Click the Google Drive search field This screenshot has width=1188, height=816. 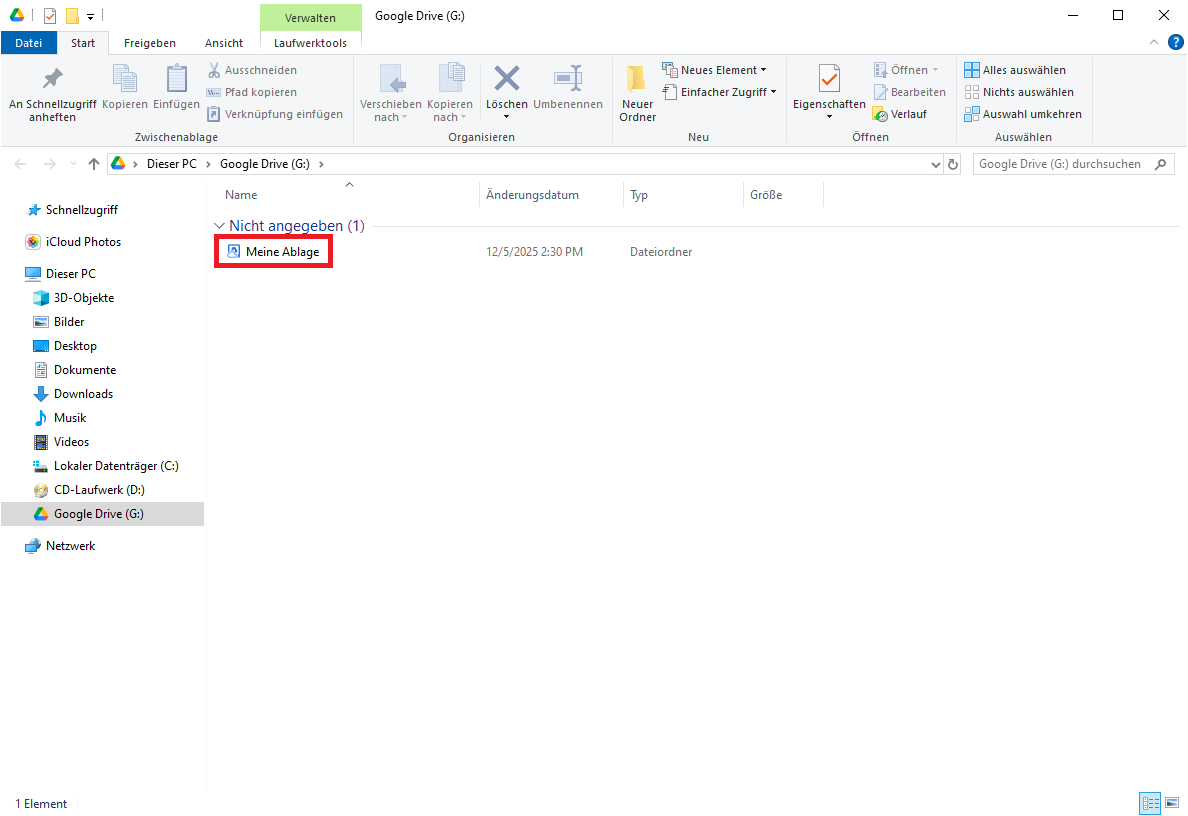point(1060,164)
